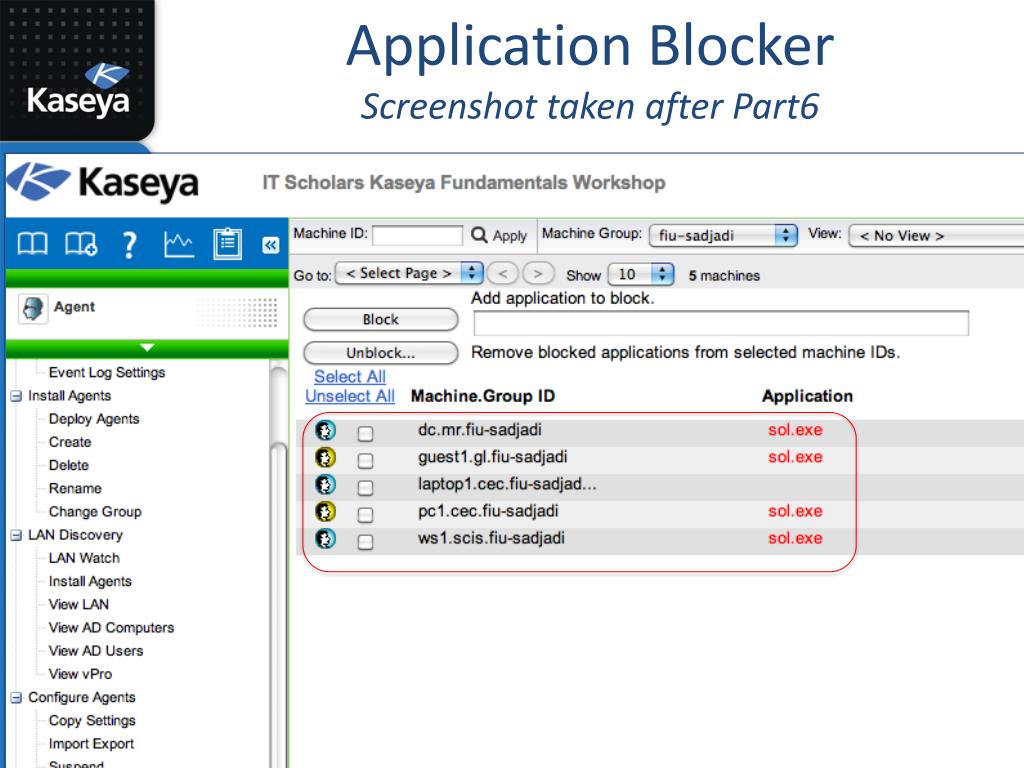Image resolution: width=1024 pixels, height=768 pixels.
Task: Open the View dropdown showing No View
Action: [x=936, y=235]
